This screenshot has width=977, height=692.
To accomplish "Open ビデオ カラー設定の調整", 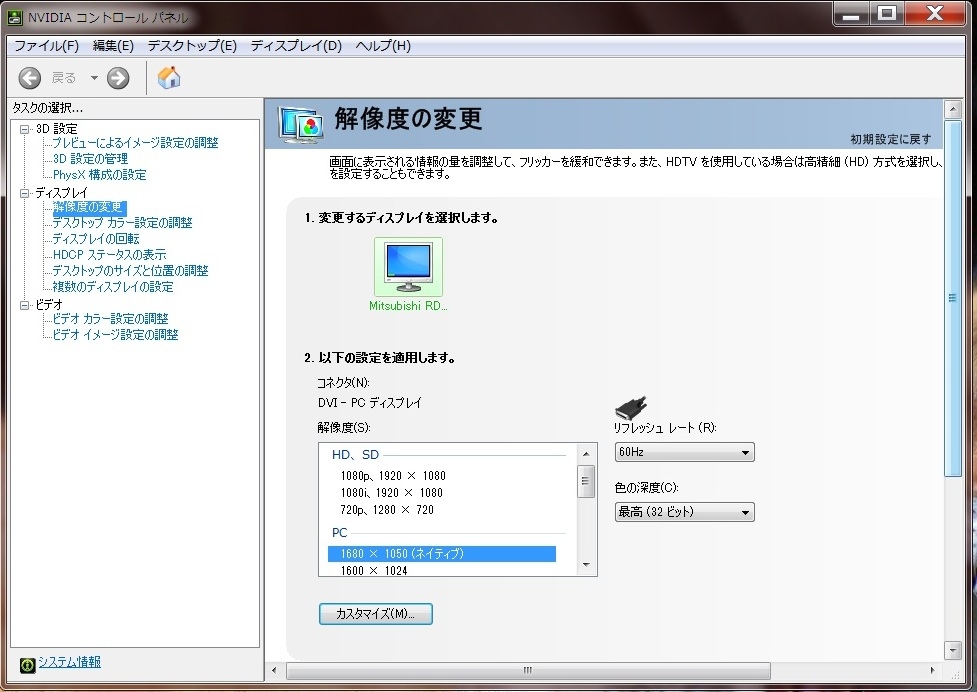I will [x=110, y=319].
